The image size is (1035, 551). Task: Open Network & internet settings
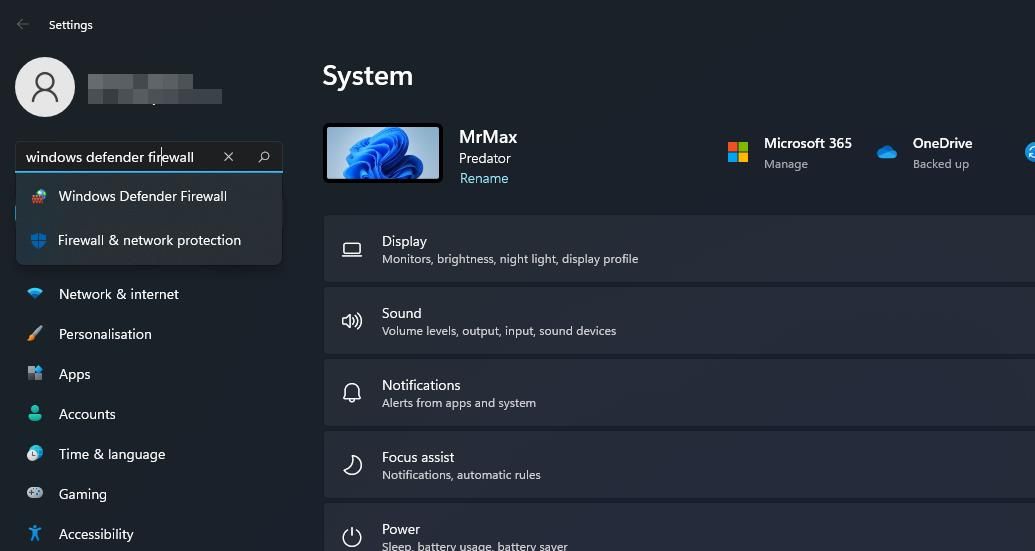[118, 294]
